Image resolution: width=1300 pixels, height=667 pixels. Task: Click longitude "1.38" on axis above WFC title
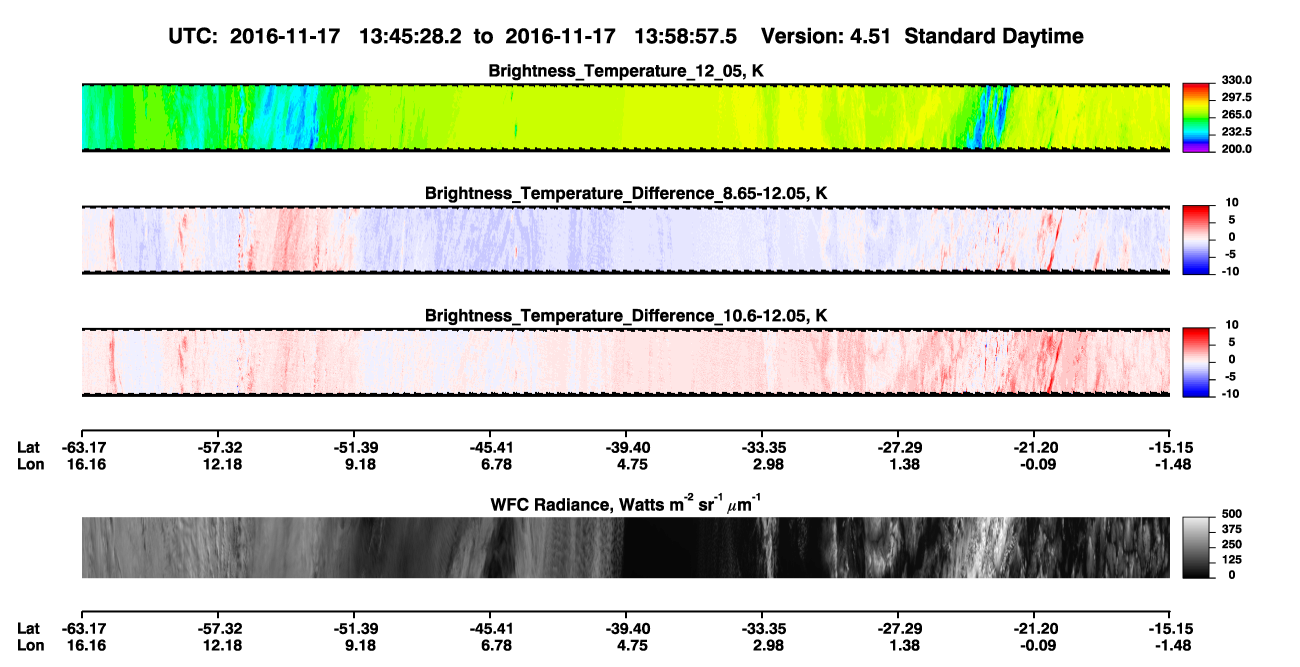pos(904,463)
